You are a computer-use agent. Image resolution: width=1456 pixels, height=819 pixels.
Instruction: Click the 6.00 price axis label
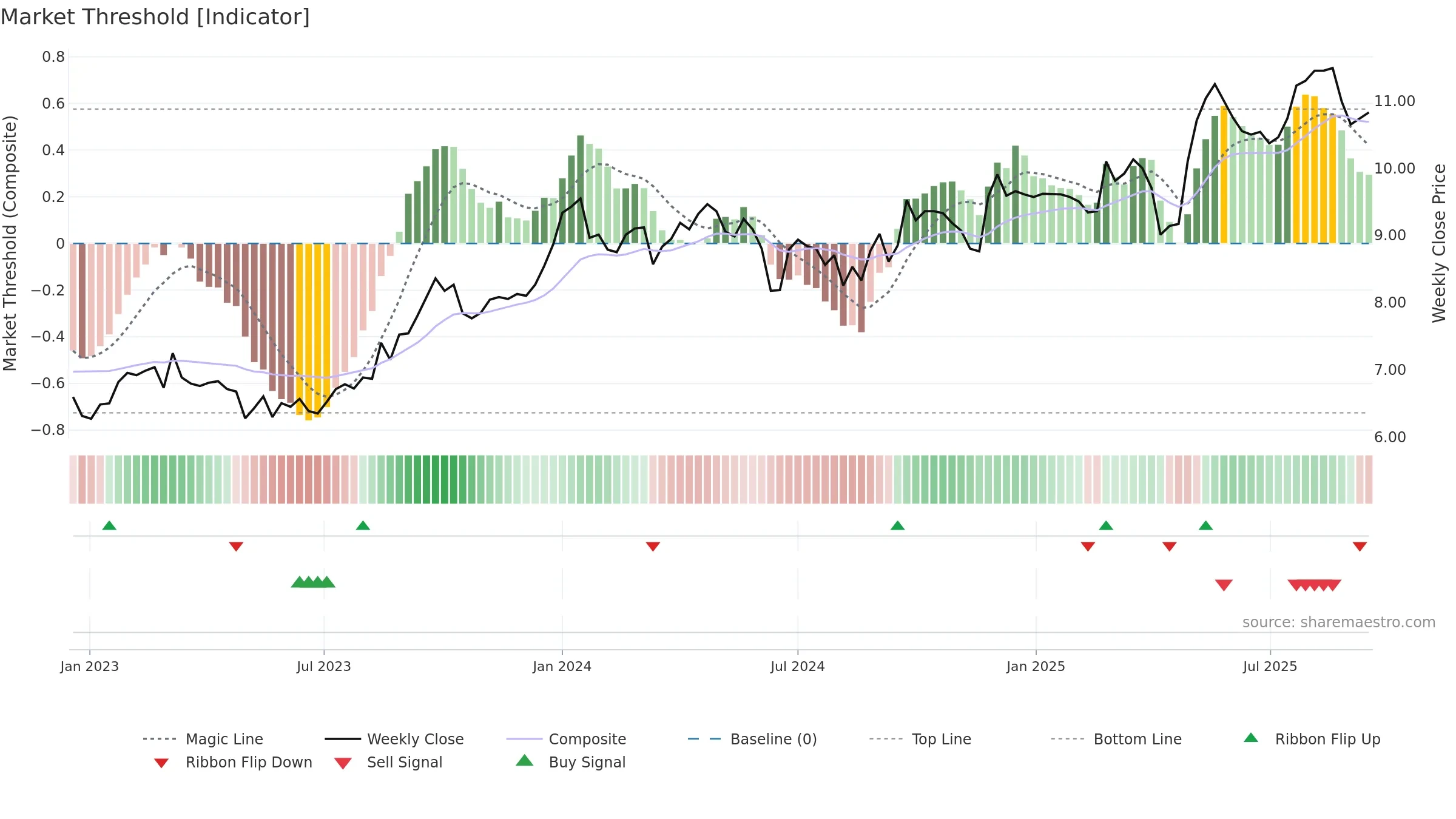pyautogui.click(x=1390, y=437)
